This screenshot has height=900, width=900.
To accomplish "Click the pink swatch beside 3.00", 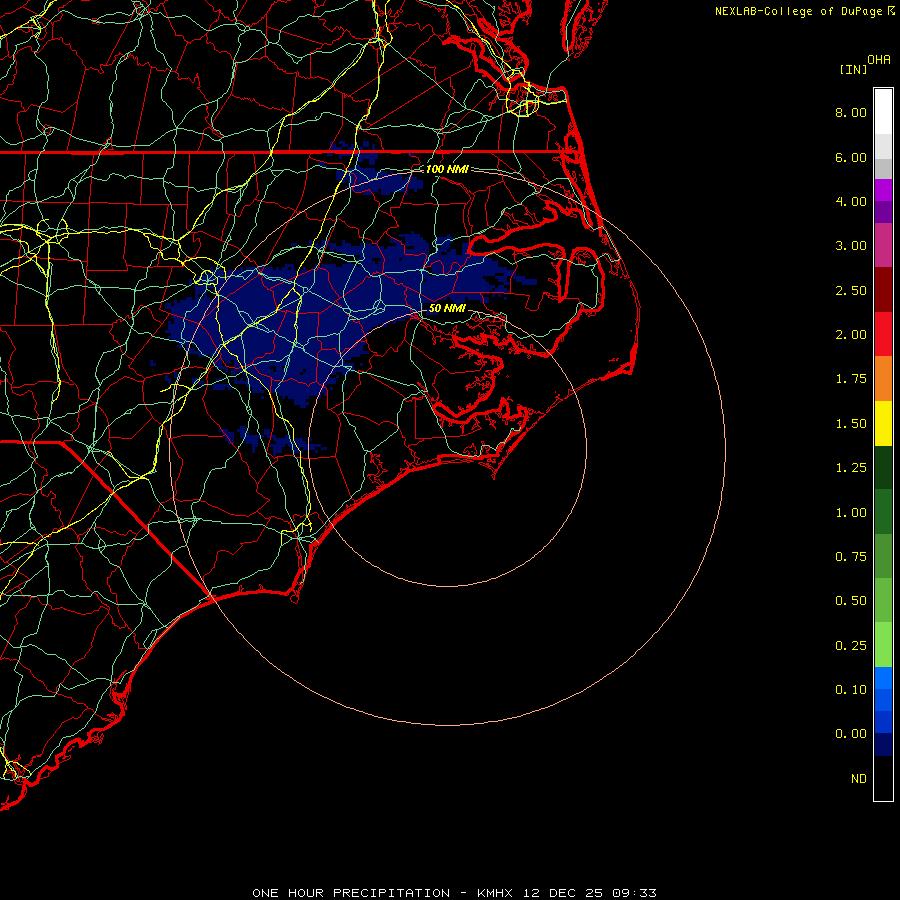I will tap(883, 245).
